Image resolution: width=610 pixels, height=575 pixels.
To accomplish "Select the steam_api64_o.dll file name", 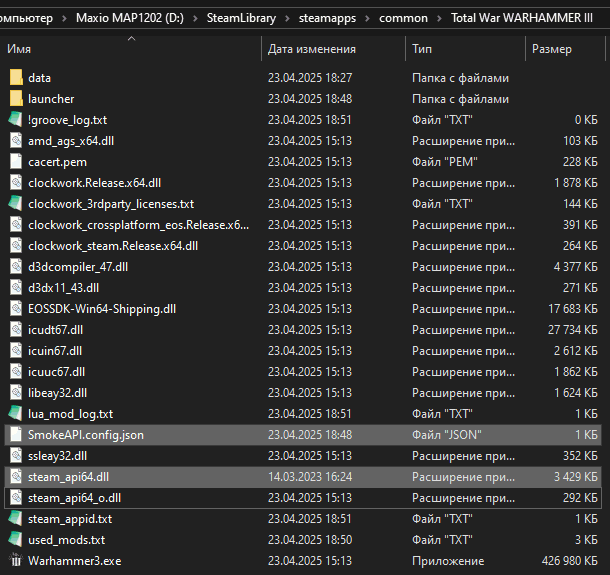I will [74, 498].
